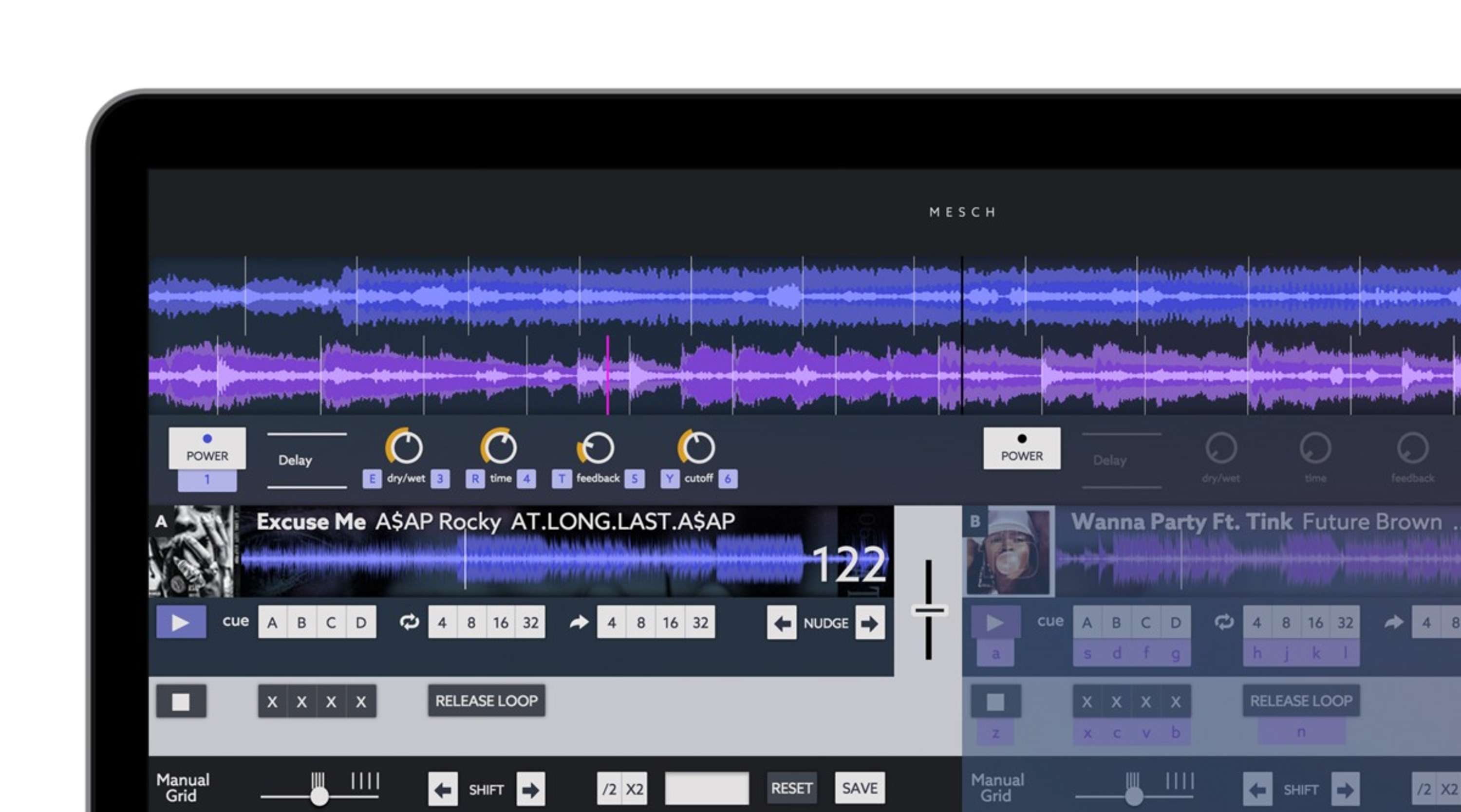This screenshot has height=812, width=1461.
Task: Trigger cue point D on deck B
Action: pyautogui.click(x=1176, y=622)
